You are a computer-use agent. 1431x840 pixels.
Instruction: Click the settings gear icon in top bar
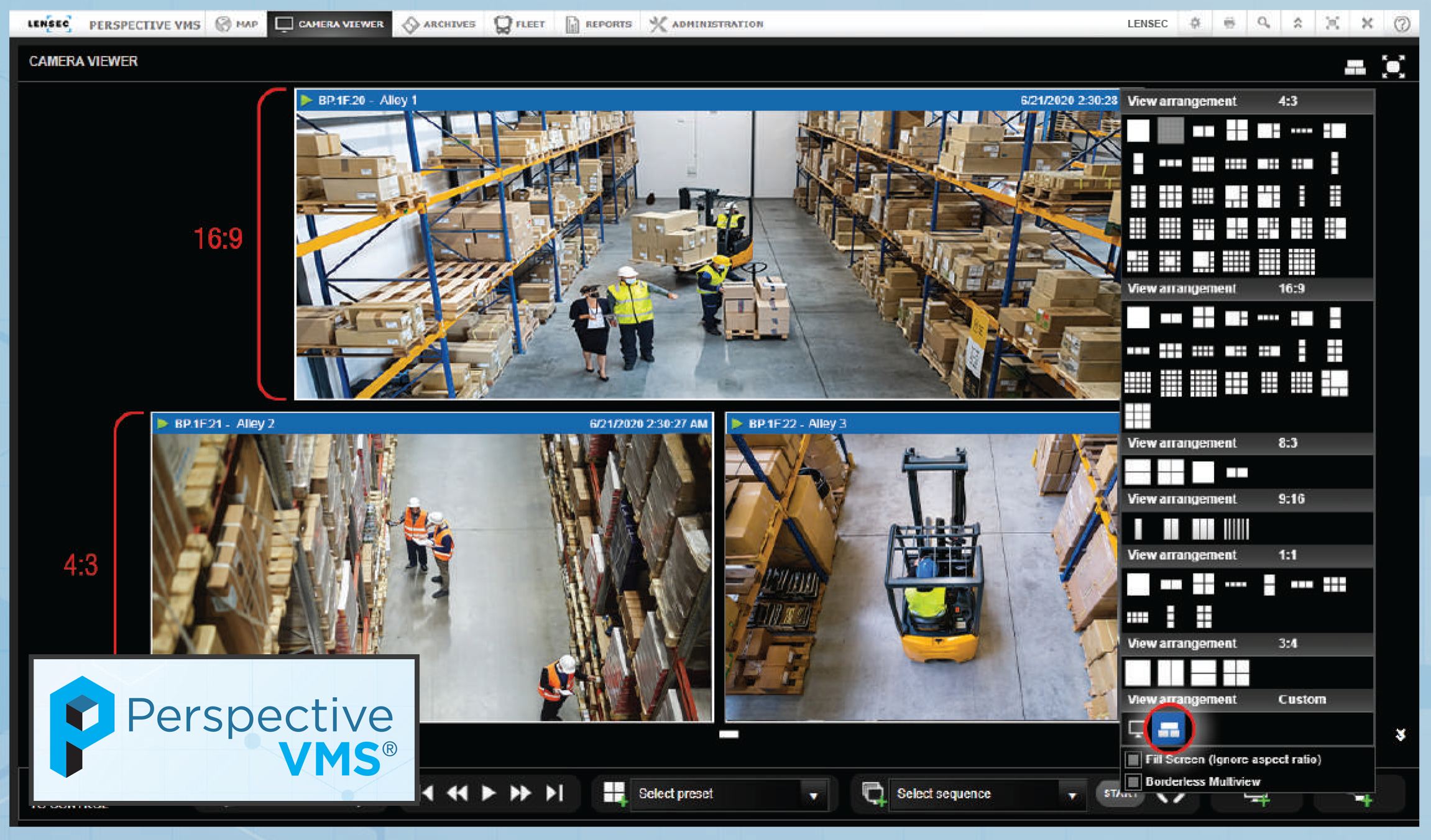tap(1195, 24)
